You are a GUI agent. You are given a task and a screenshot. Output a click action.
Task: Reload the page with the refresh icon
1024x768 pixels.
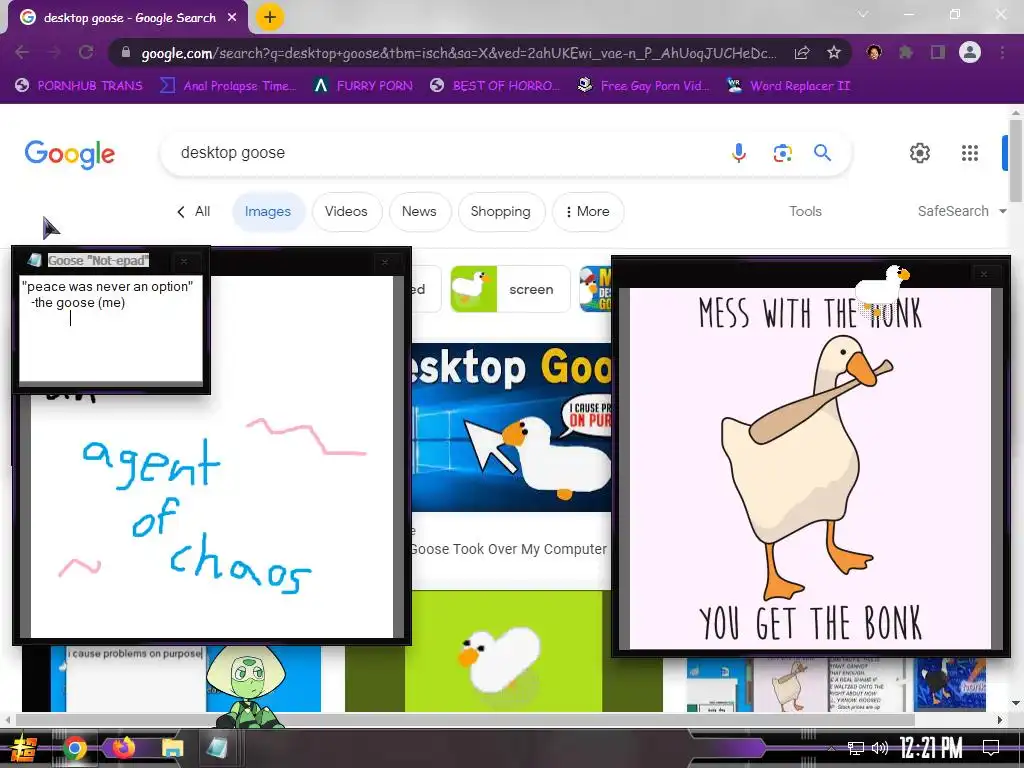tap(86, 52)
